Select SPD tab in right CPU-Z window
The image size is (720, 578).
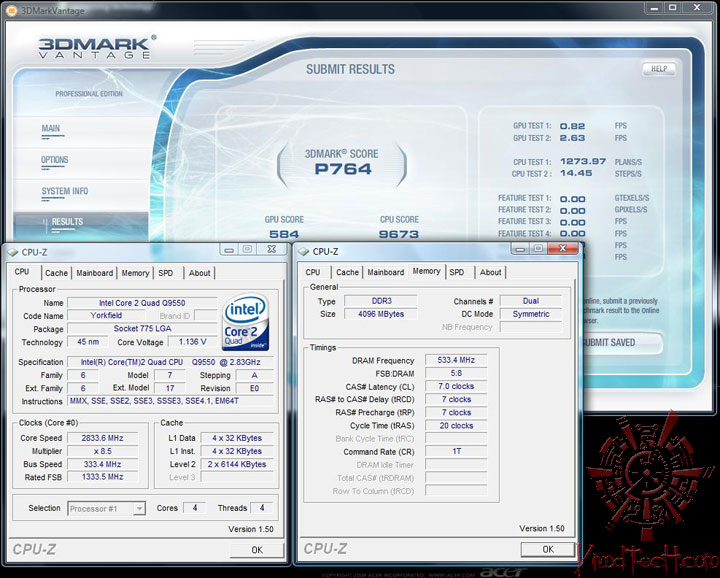point(457,272)
